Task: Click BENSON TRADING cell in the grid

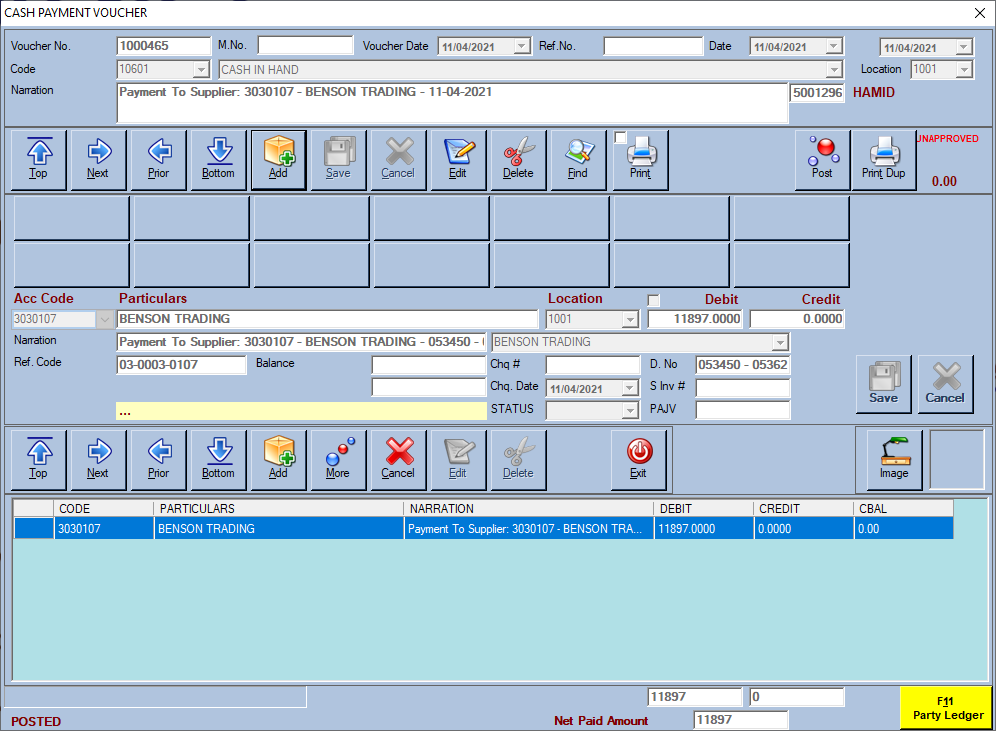Action: [278, 528]
